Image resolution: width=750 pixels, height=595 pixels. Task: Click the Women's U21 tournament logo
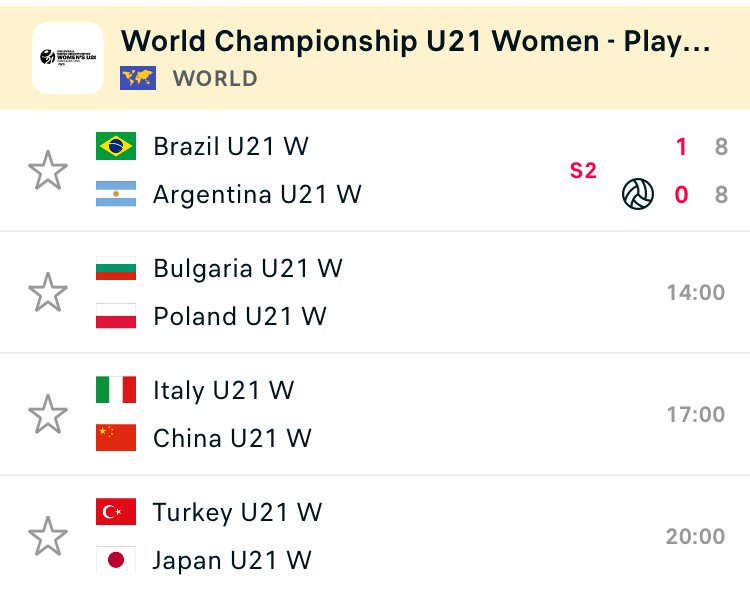coord(68,58)
